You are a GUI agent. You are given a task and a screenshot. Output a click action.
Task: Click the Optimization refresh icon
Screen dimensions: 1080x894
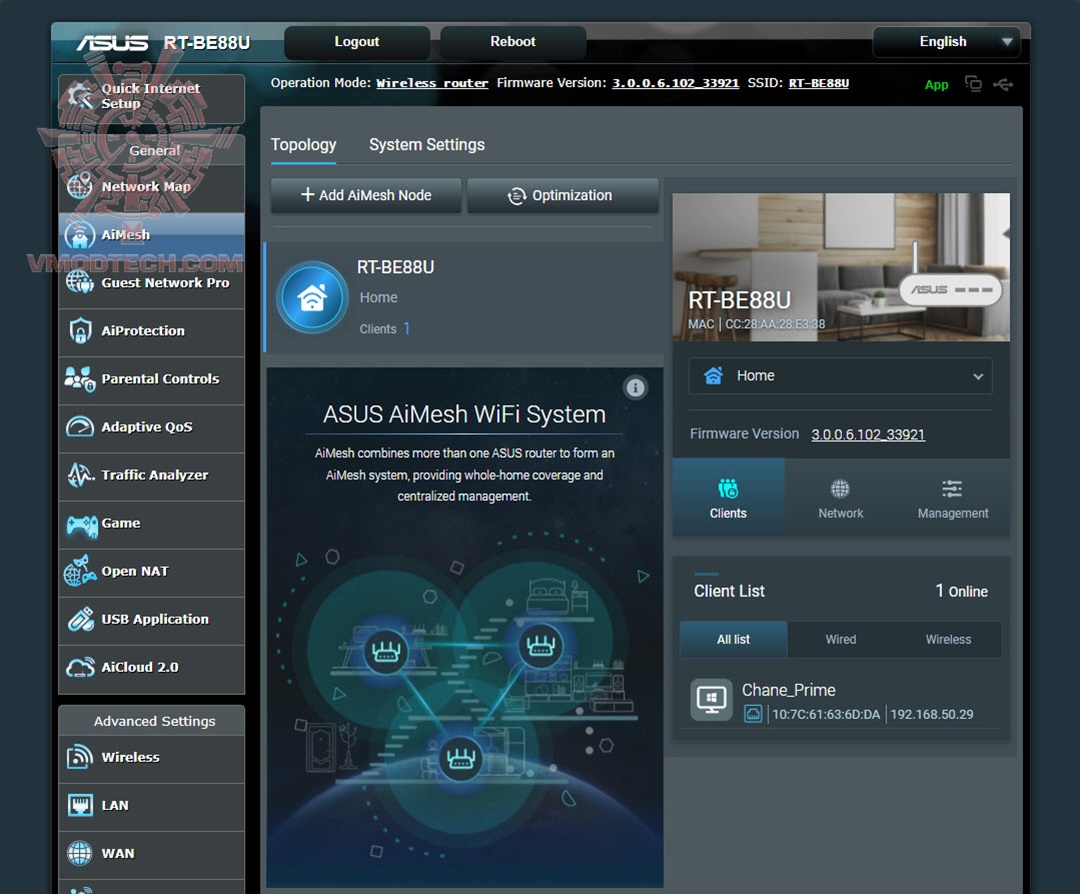point(517,196)
